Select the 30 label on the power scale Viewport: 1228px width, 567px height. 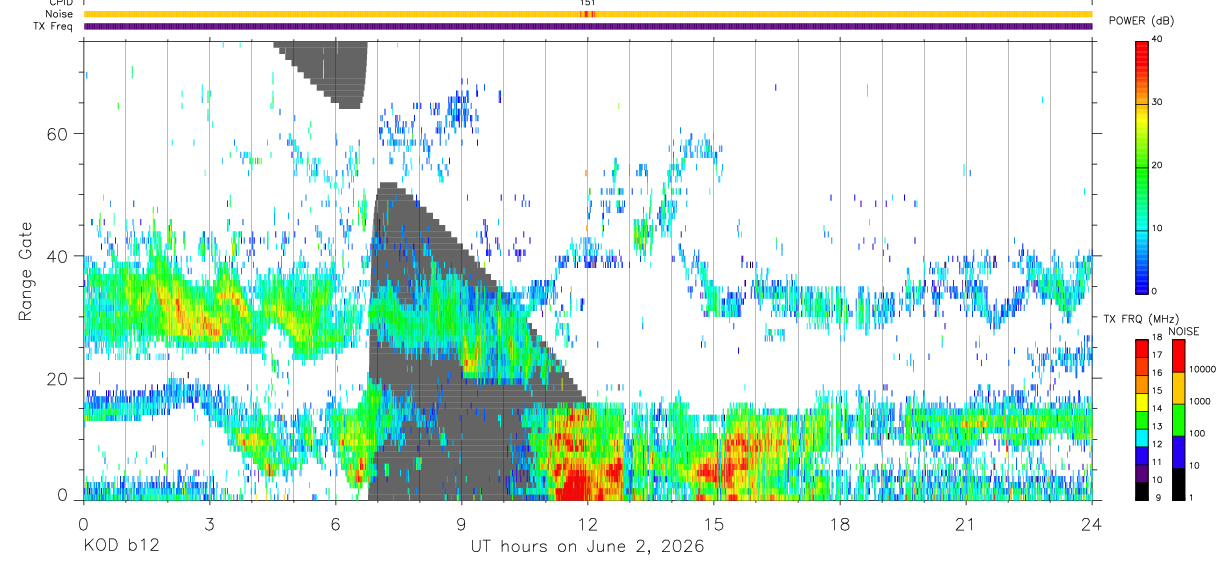click(x=1157, y=103)
